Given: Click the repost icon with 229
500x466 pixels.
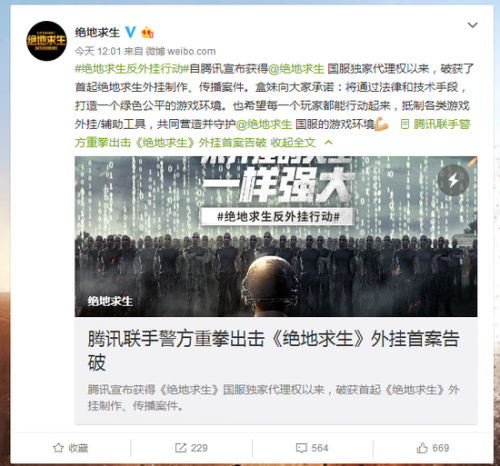Looking at the screenshot, I should [180, 448].
